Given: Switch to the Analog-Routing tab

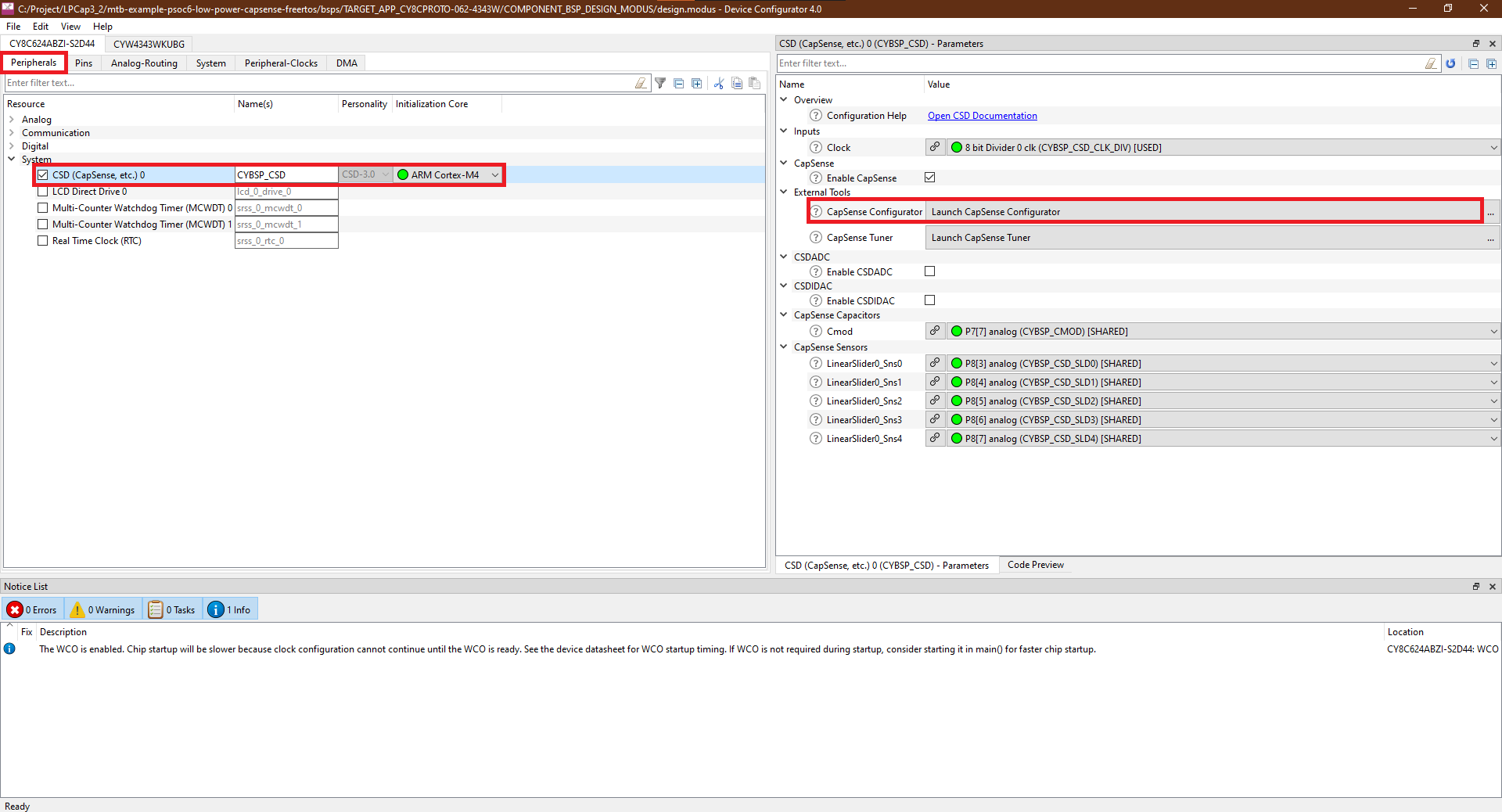Looking at the screenshot, I should 144,63.
